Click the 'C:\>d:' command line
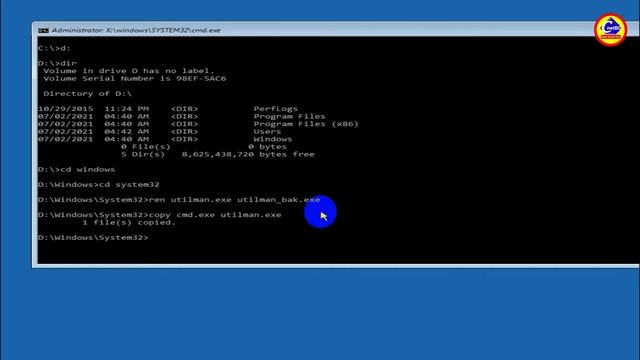Screen dimensions: 640x360 click(54, 48)
